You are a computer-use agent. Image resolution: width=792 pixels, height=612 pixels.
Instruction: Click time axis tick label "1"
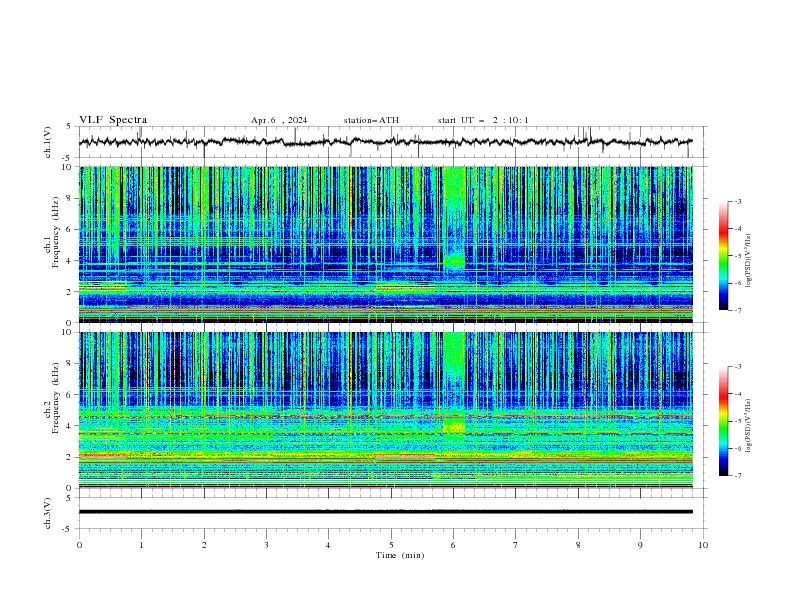tap(141, 545)
